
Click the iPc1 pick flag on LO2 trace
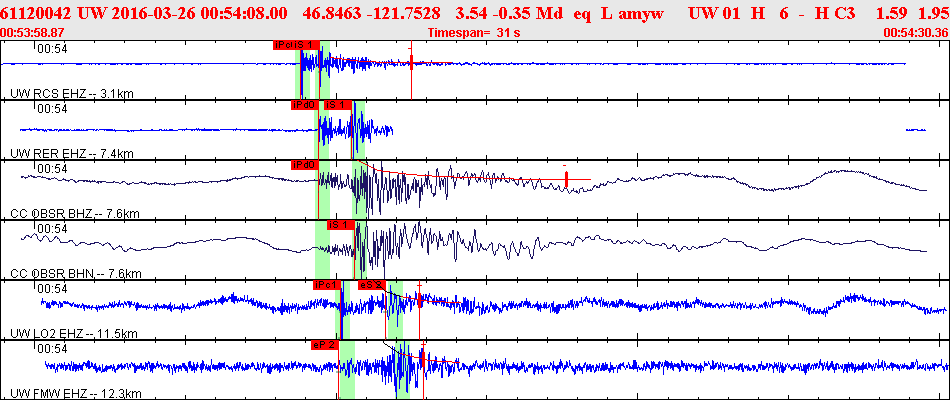tap(328, 285)
